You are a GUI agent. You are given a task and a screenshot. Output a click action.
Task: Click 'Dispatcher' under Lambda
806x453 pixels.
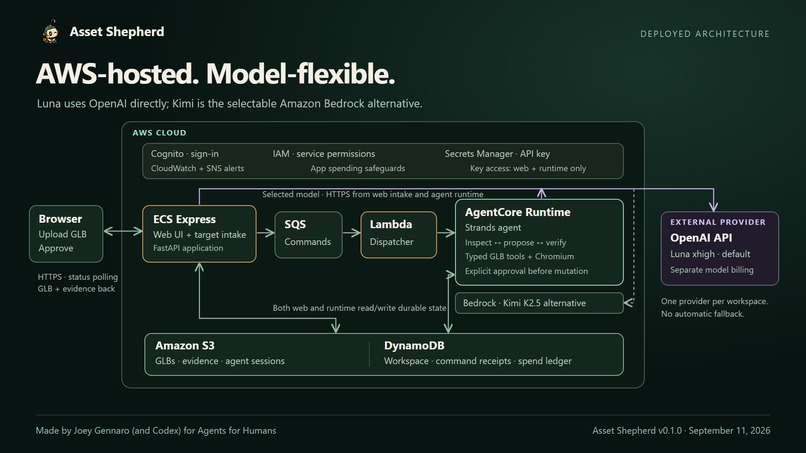391,242
